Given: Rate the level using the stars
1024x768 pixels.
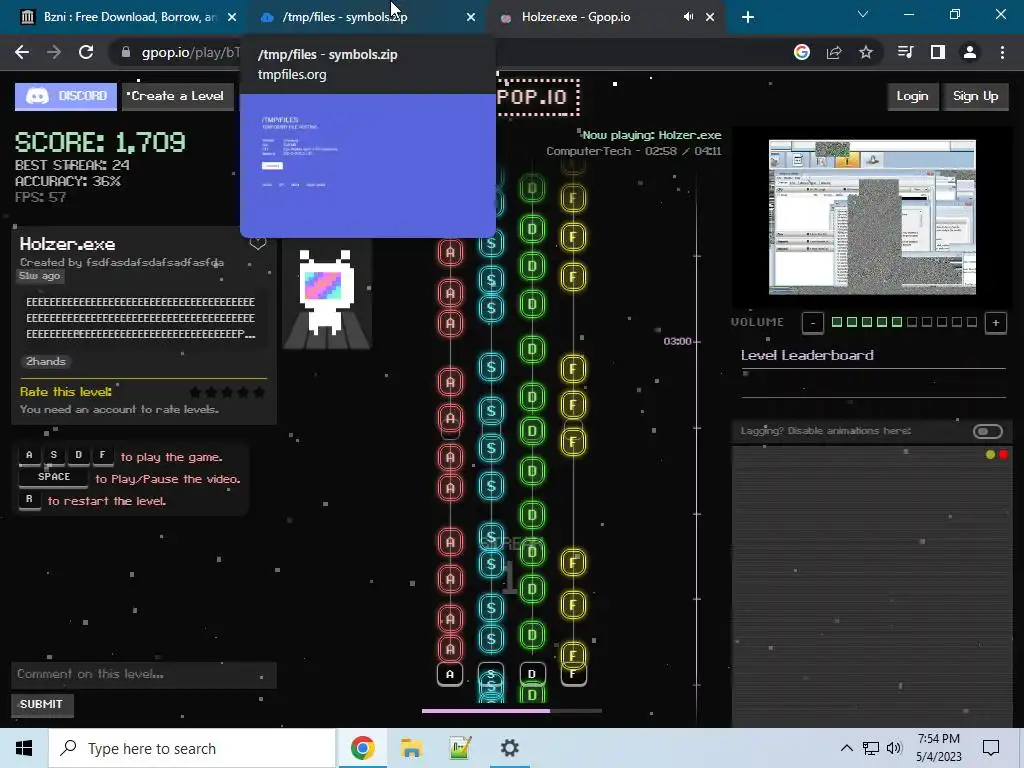Looking at the screenshot, I should click(227, 392).
